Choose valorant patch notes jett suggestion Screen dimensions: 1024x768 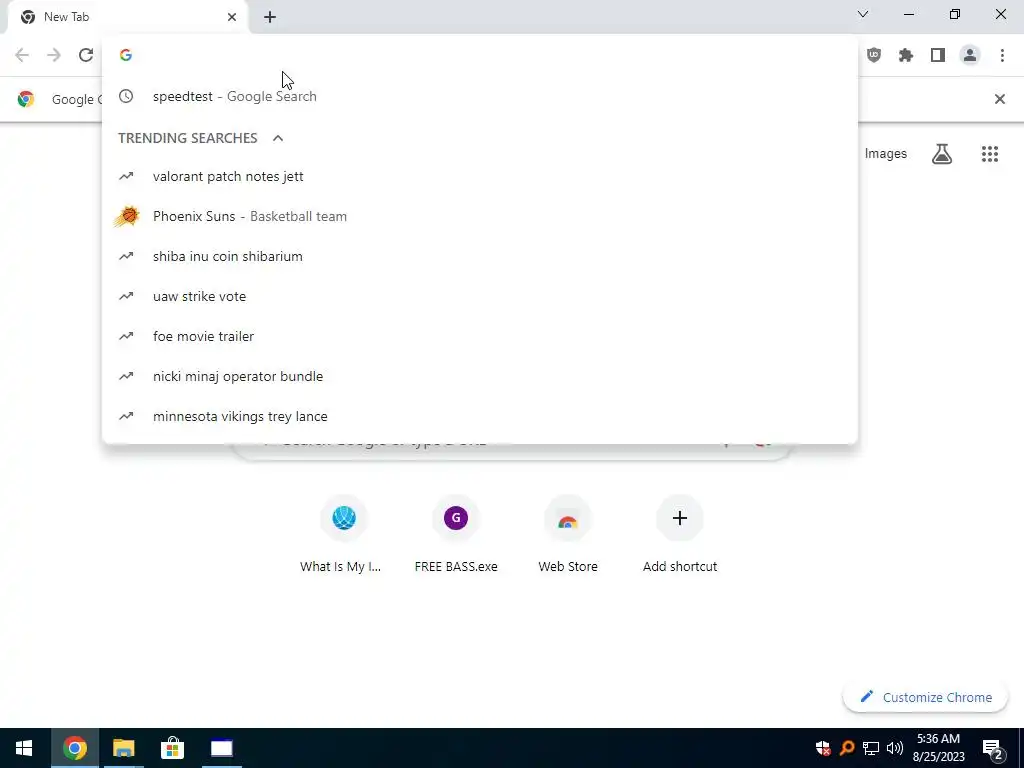(479, 176)
